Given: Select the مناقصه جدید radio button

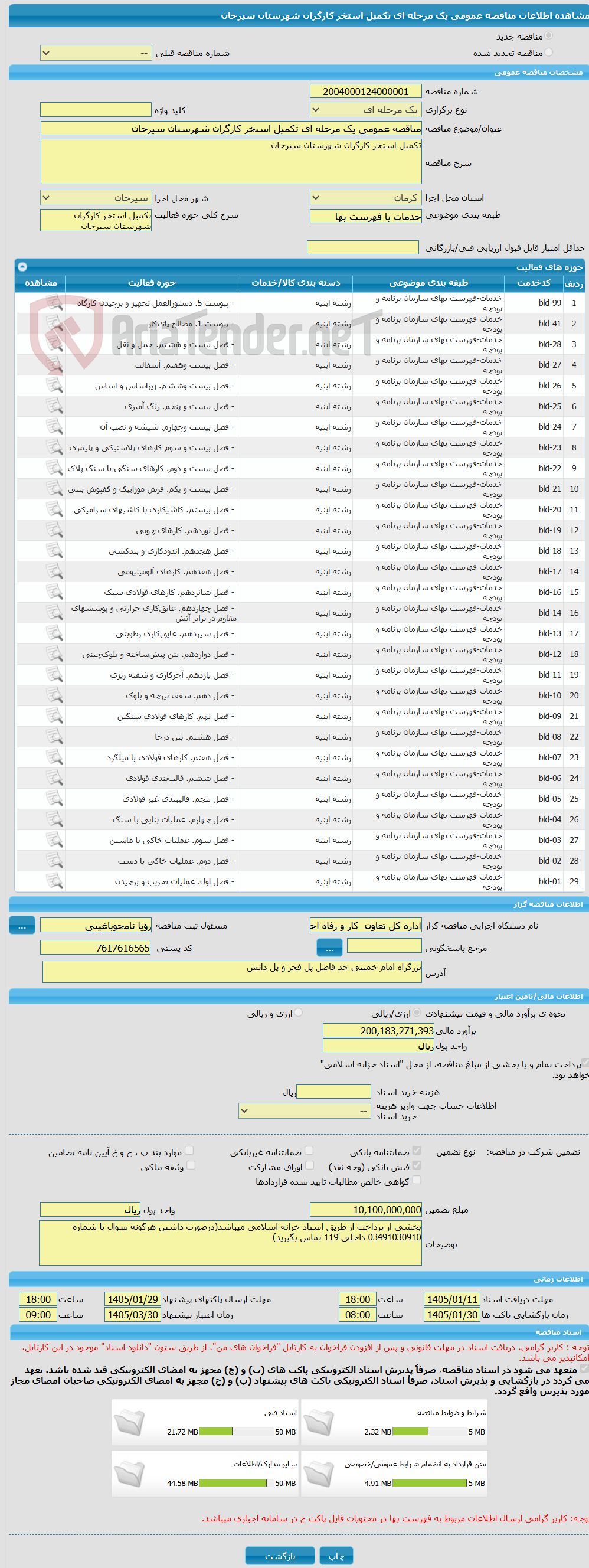Looking at the screenshot, I should pos(549,36).
